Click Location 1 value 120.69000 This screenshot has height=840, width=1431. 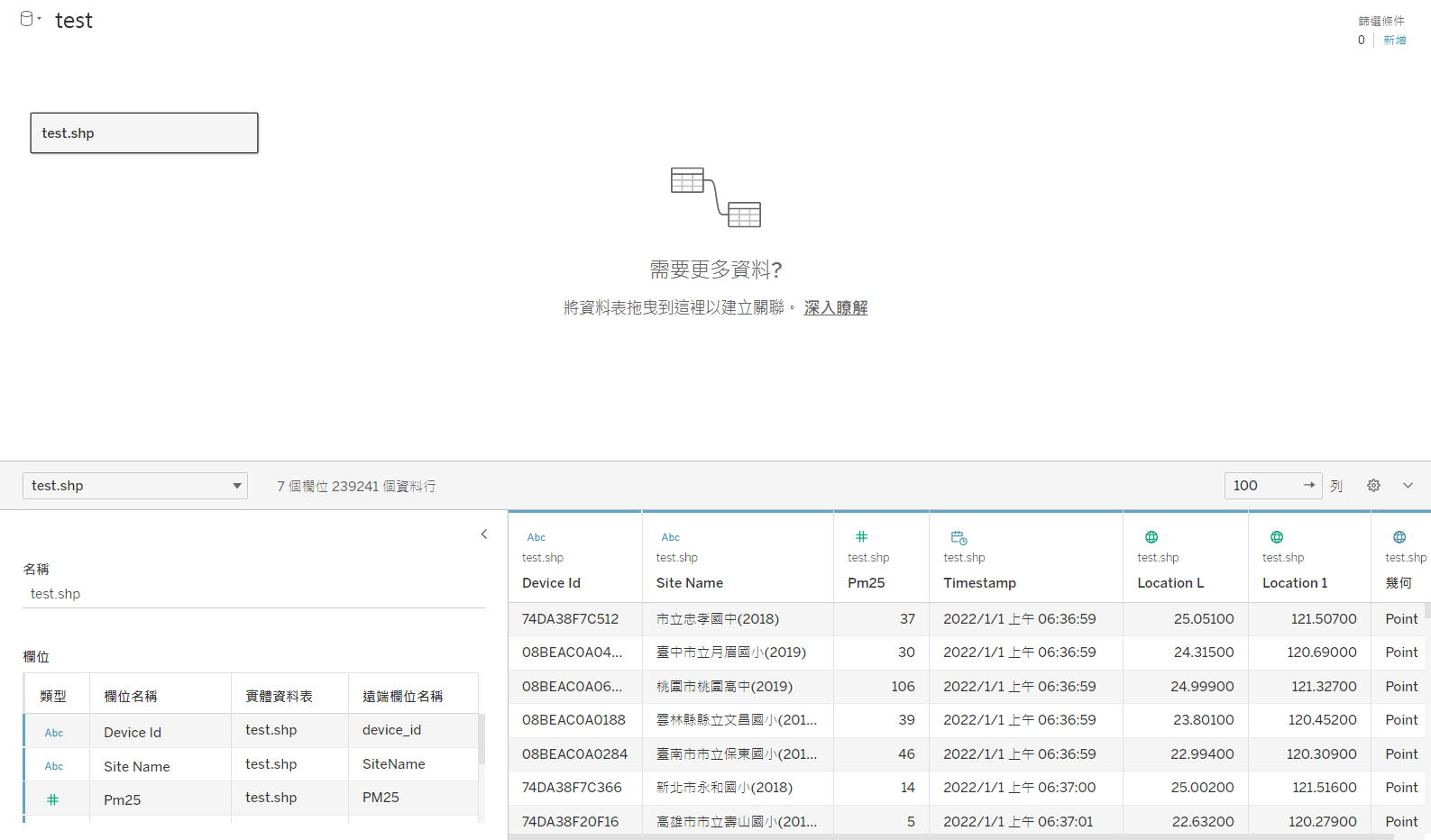pyautogui.click(x=1322, y=653)
